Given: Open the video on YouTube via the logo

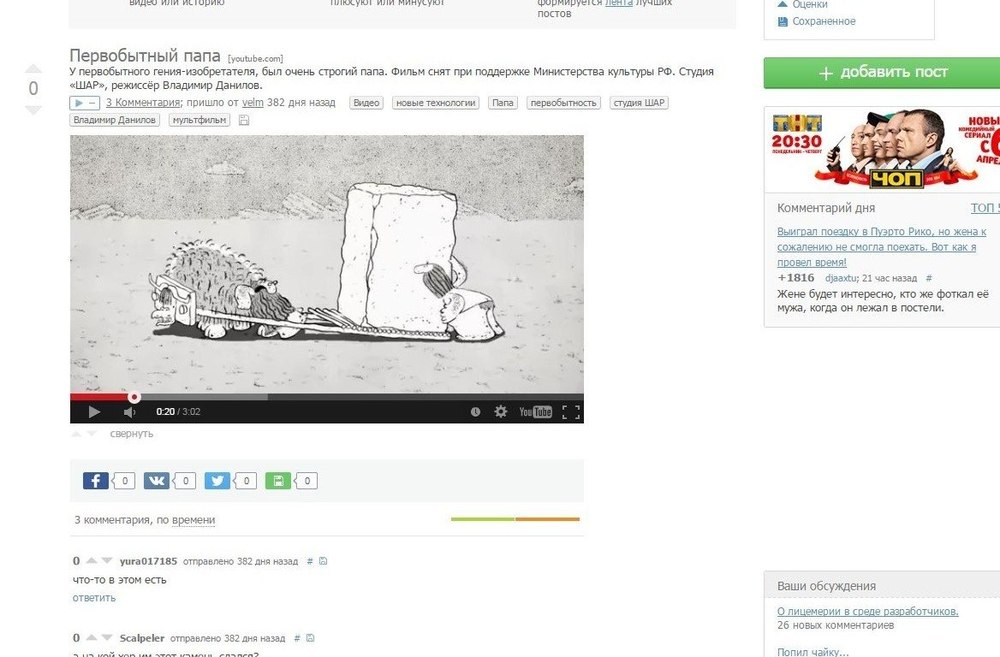Looking at the screenshot, I should click(x=535, y=412).
